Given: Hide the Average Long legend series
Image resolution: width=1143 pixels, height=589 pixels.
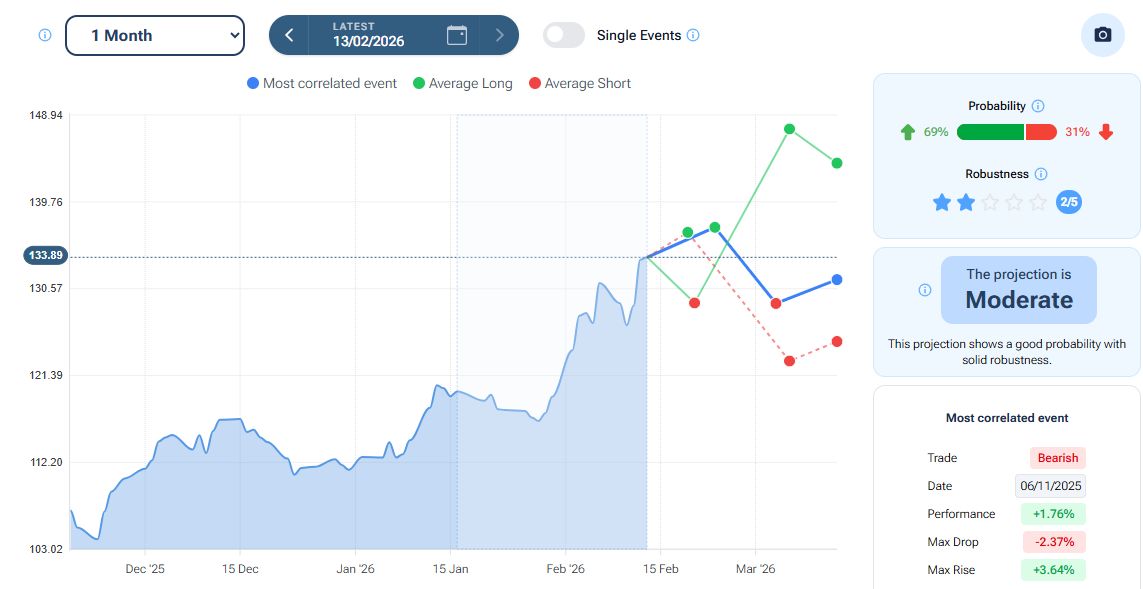Looking at the screenshot, I should click(462, 84).
